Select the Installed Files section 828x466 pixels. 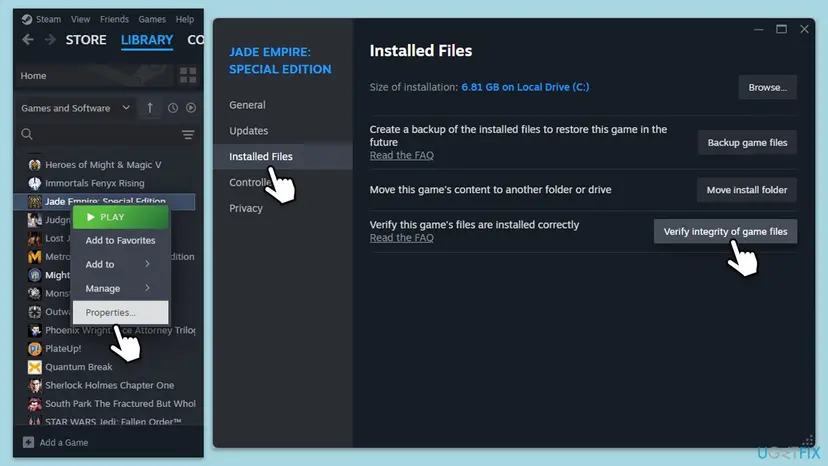tap(283, 156)
